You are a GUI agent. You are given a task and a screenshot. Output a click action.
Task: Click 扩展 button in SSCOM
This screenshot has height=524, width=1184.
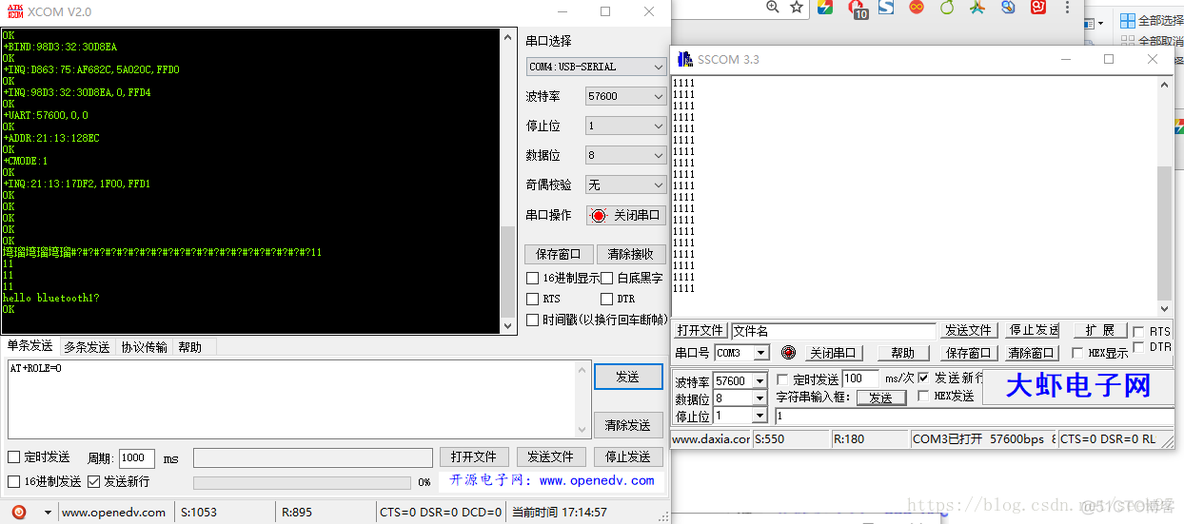[x=1100, y=331]
